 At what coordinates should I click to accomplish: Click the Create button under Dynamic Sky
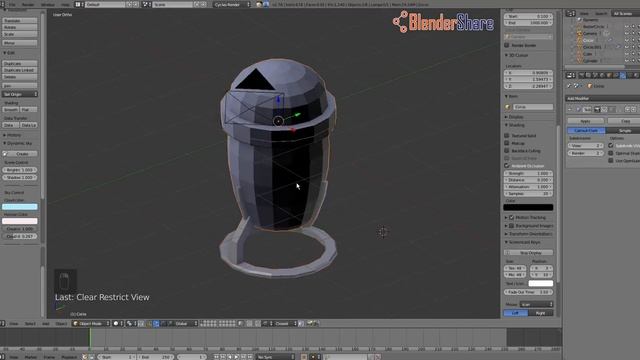[20, 154]
